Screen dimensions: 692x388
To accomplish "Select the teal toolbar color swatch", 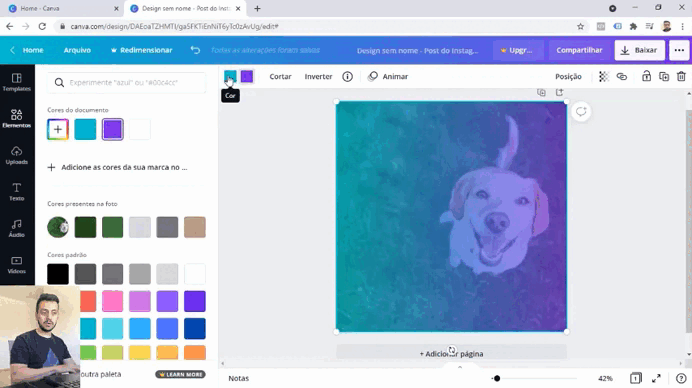I will 230,76.
